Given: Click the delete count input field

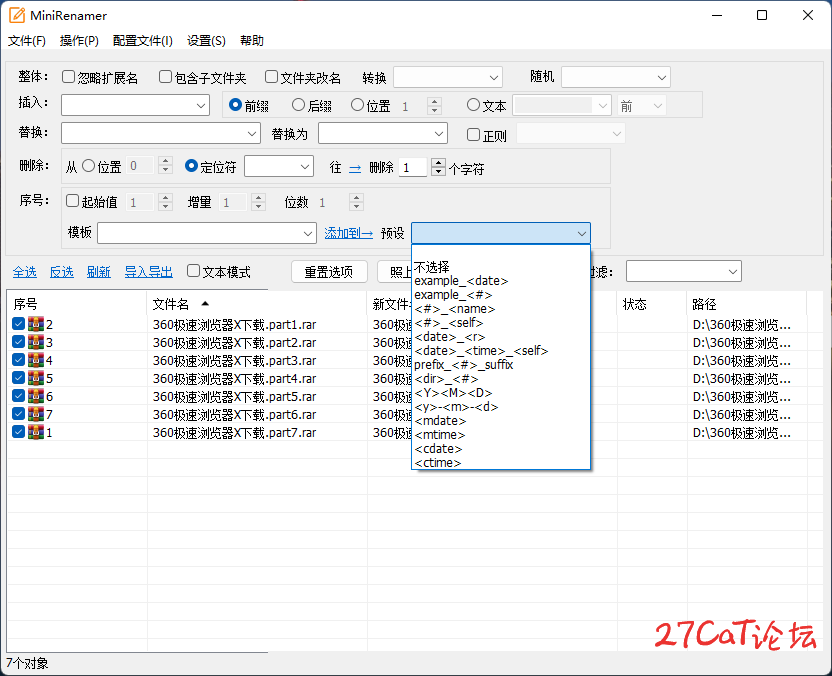Looking at the screenshot, I should 413,168.
